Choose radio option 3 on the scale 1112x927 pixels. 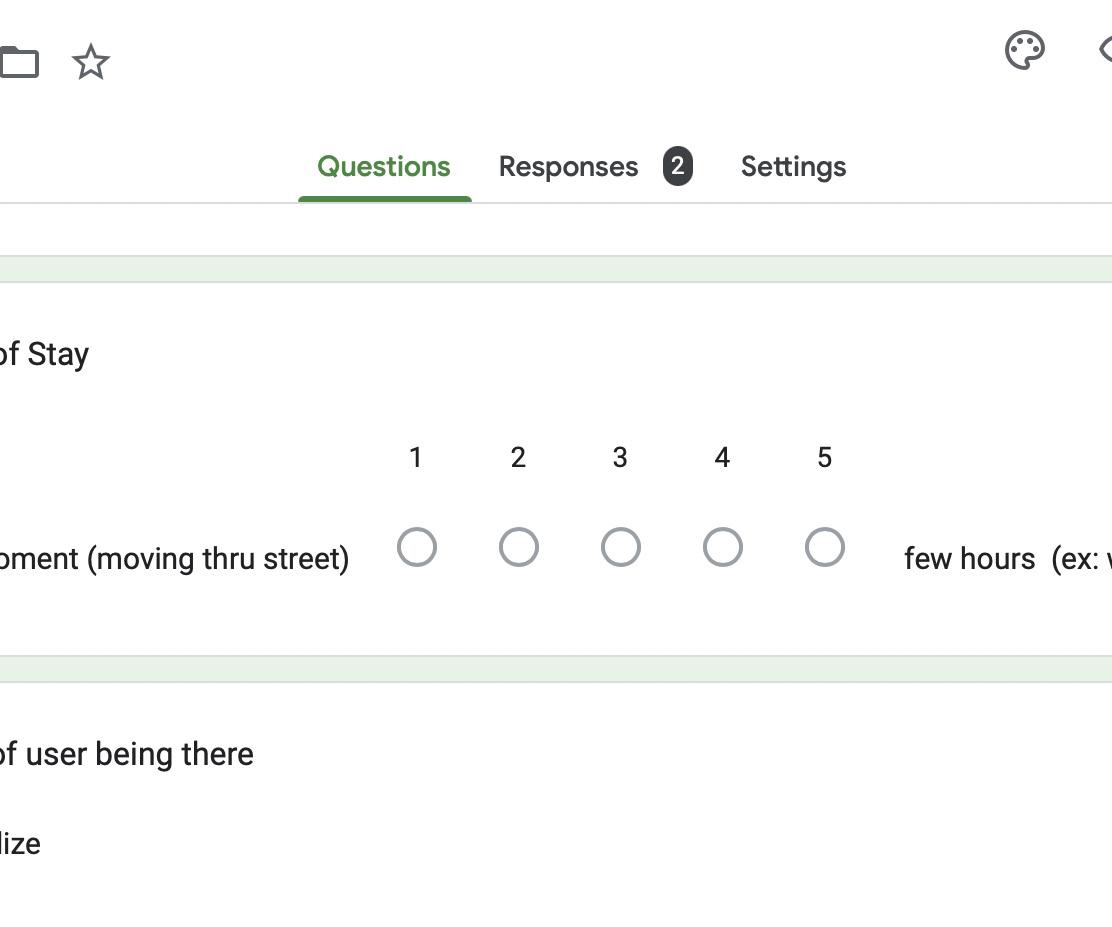(x=621, y=547)
